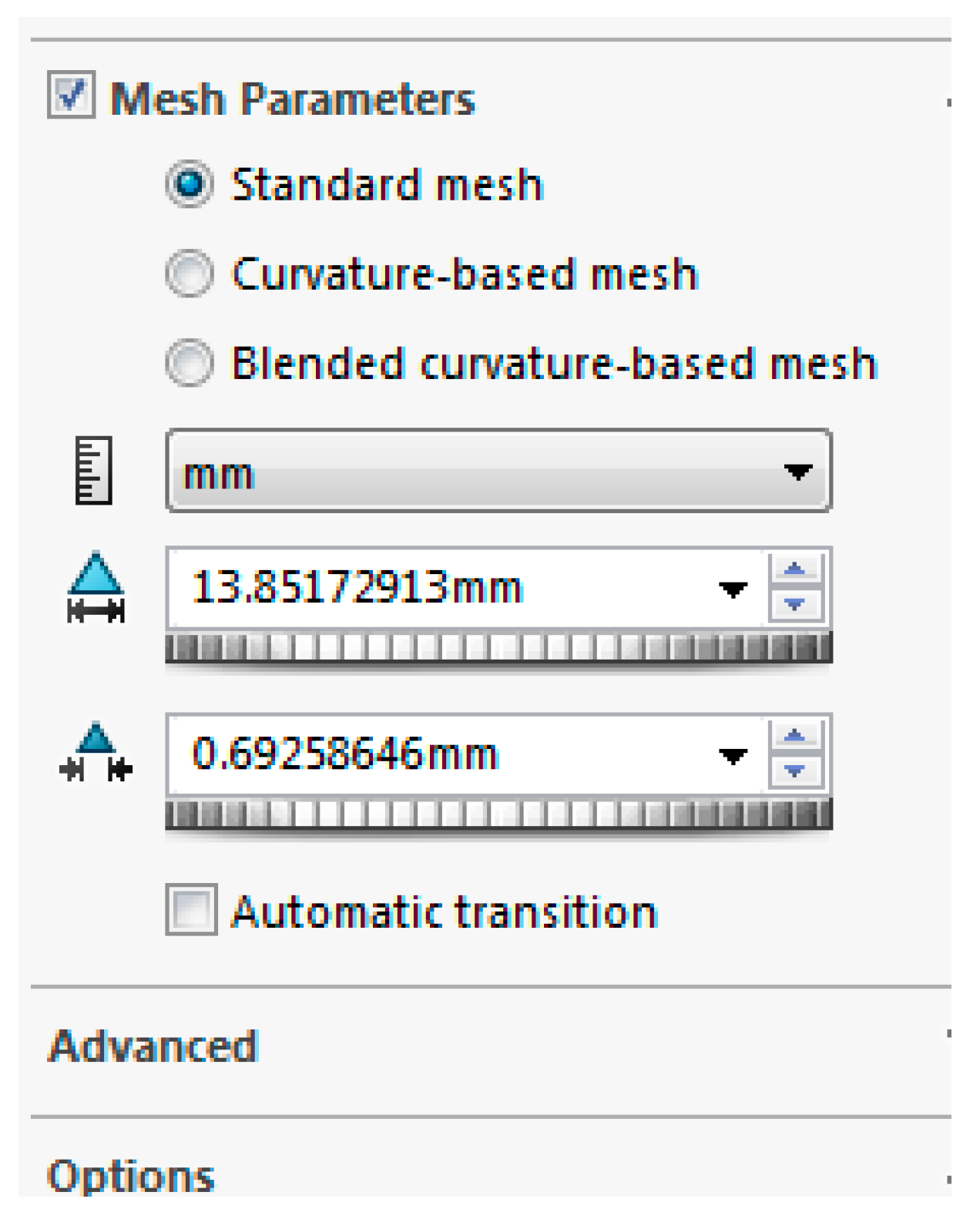Open the global size value dropdown arrow
This screenshot has height=1229, width=980.
(733, 589)
